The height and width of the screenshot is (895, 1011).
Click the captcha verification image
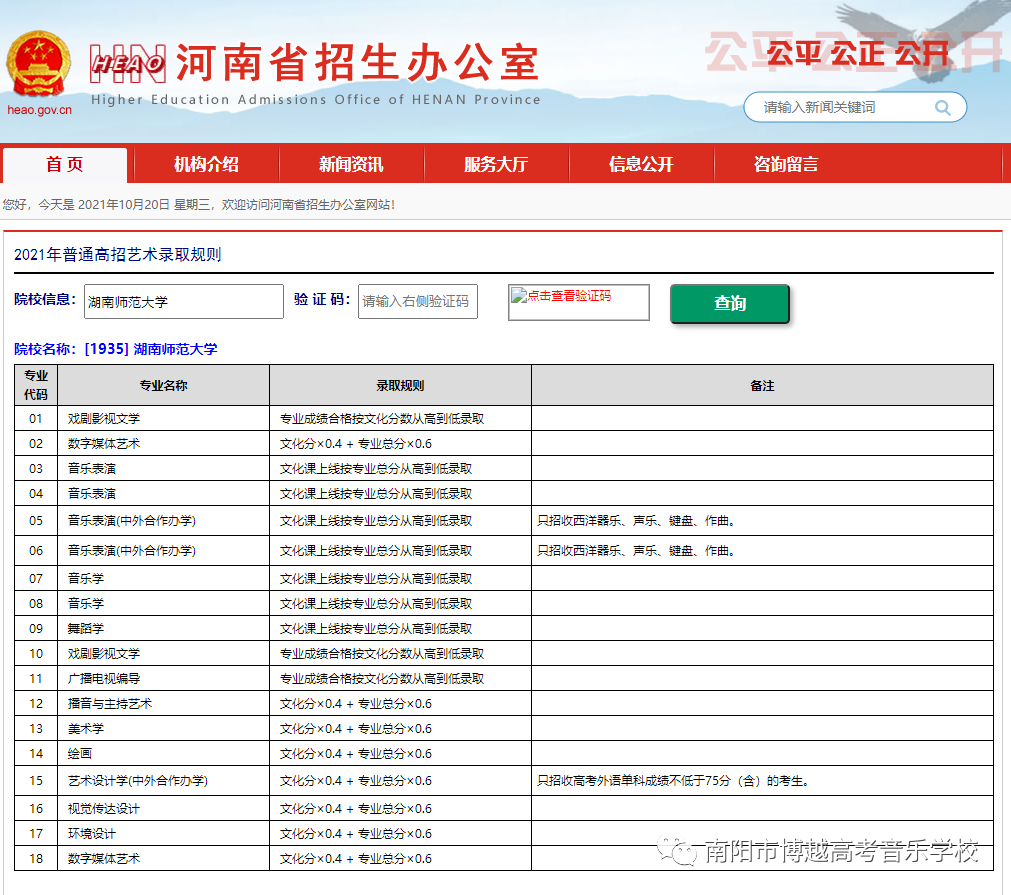tap(578, 302)
